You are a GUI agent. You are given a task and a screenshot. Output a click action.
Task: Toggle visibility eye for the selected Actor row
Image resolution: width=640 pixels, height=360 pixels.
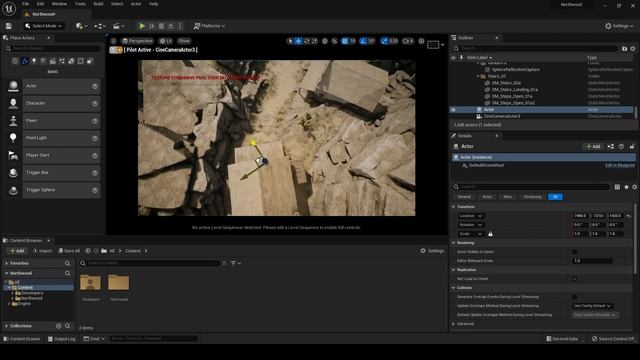453,109
